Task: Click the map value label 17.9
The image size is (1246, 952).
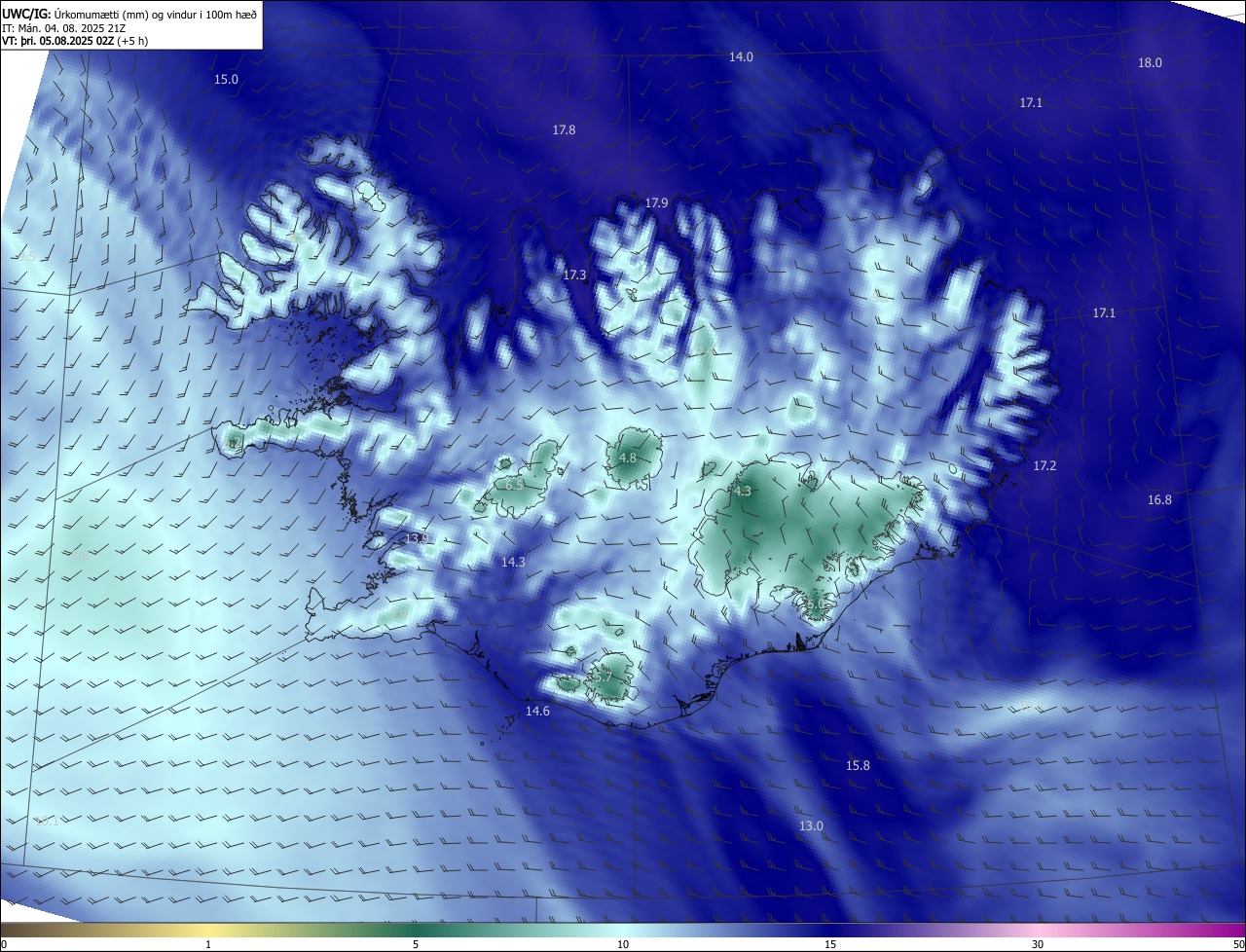Action: coord(656,203)
